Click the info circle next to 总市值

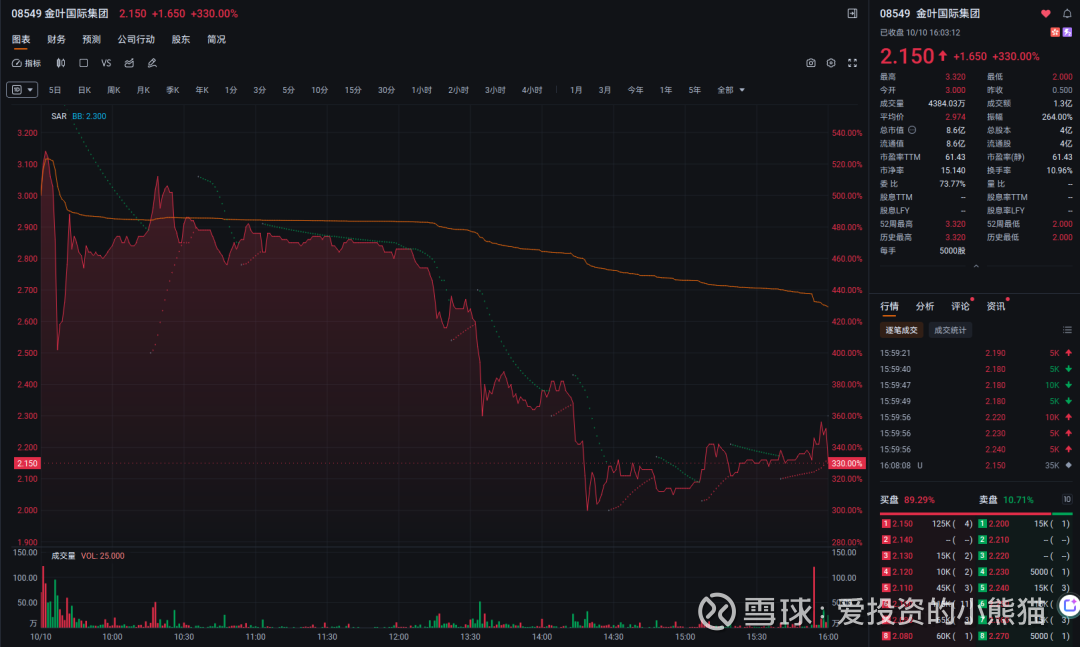click(912, 130)
